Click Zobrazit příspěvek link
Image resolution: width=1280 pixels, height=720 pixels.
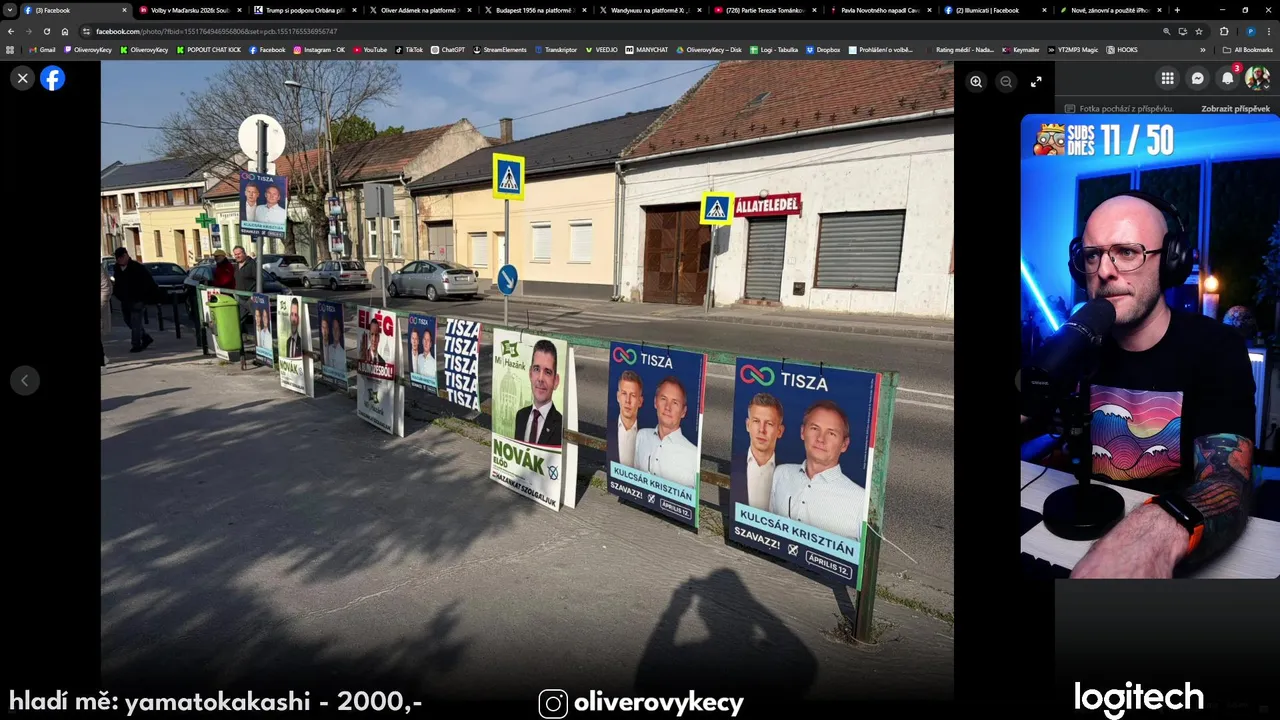coord(1235,108)
